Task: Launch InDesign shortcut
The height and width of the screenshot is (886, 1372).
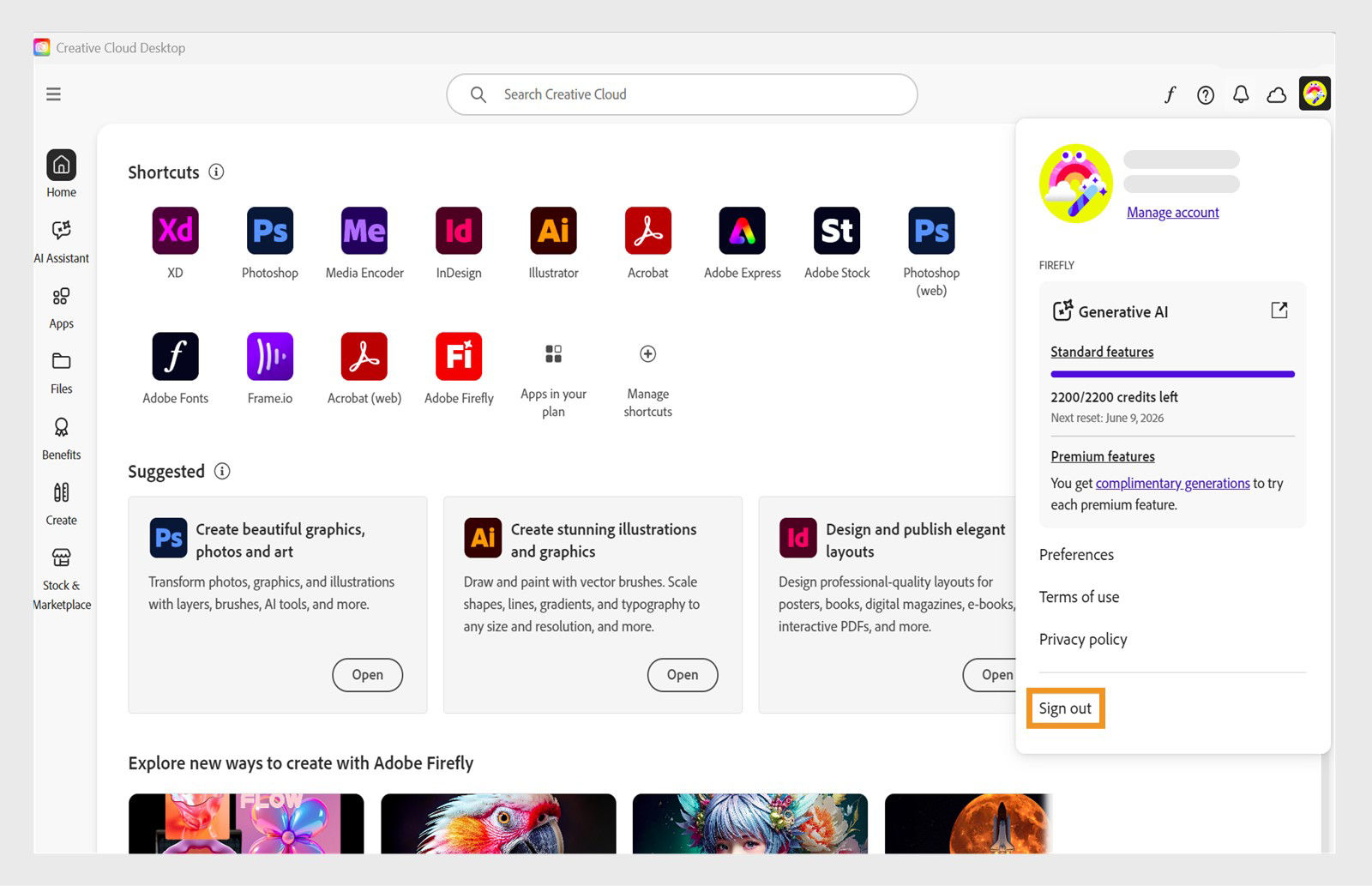Action: pos(459,231)
